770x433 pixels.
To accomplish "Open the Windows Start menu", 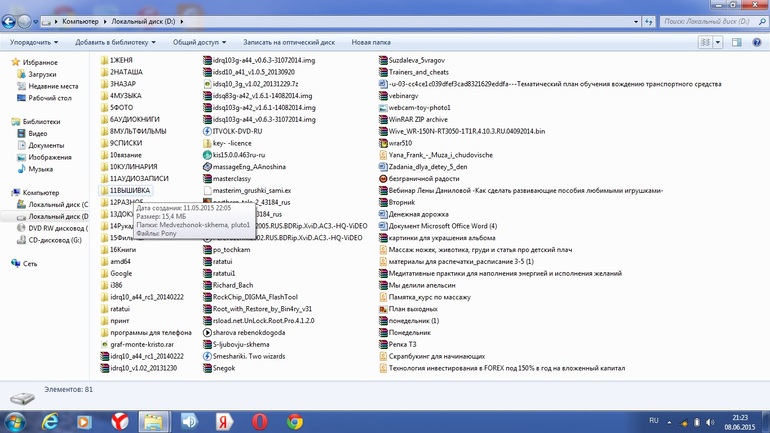I will (14, 422).
